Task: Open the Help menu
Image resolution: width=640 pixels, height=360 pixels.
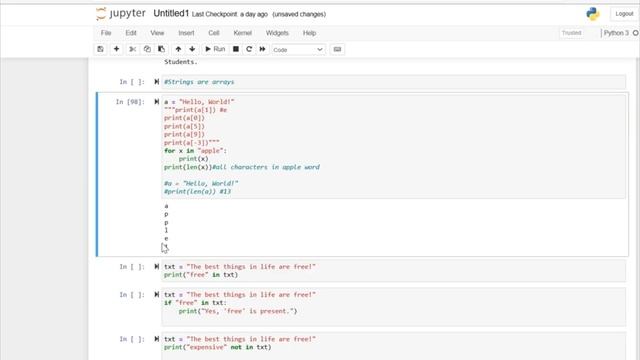Action: coord(309,33)
